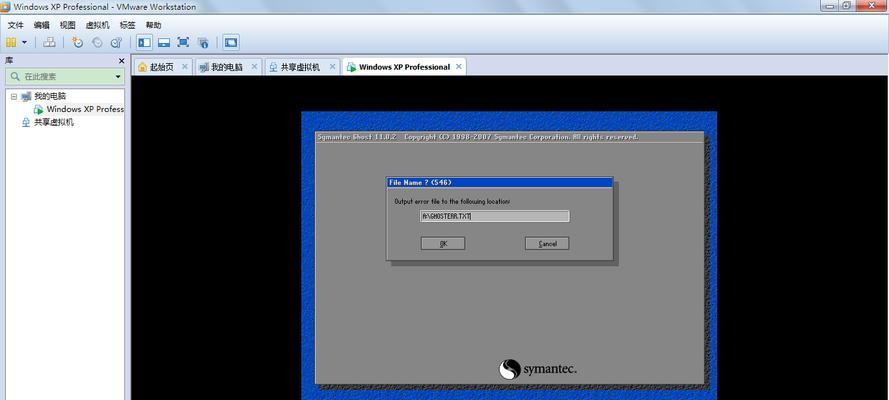
Task: Open the library search dropdown arrow
Action: coord(118,76)
